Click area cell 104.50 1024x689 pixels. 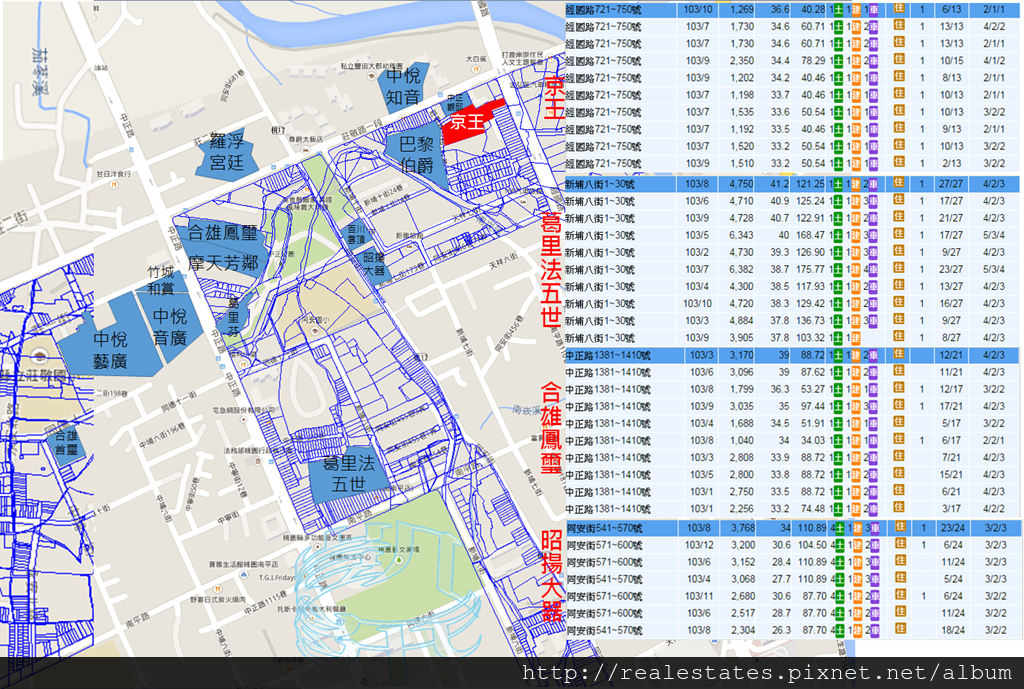(x=812, y=545)
